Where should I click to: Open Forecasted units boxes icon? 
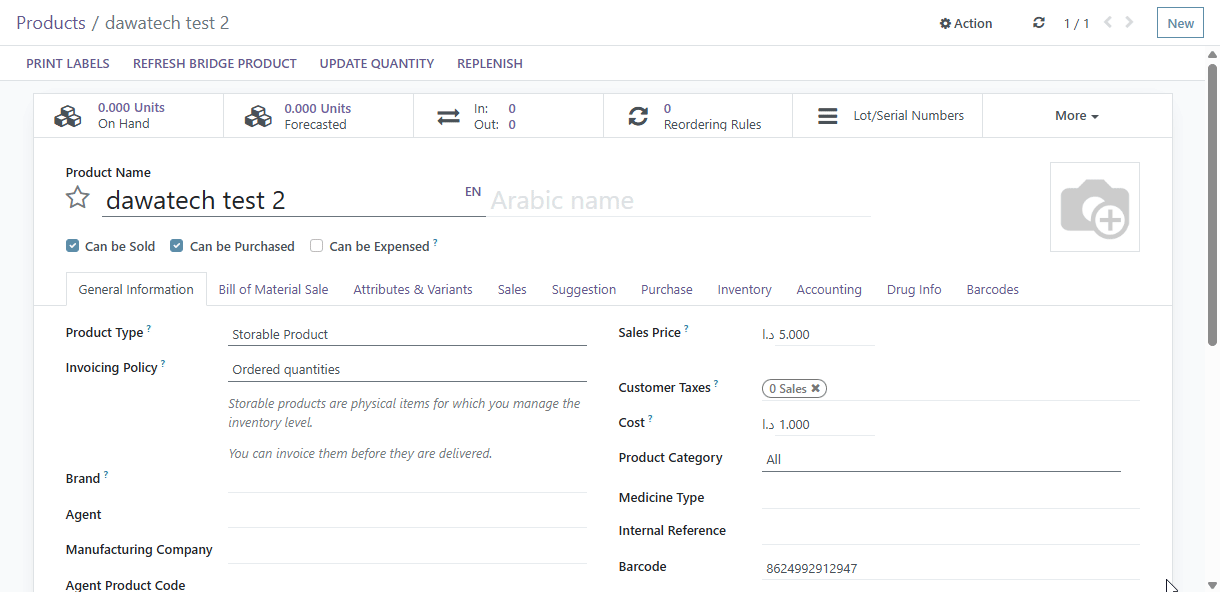(258, 116)
